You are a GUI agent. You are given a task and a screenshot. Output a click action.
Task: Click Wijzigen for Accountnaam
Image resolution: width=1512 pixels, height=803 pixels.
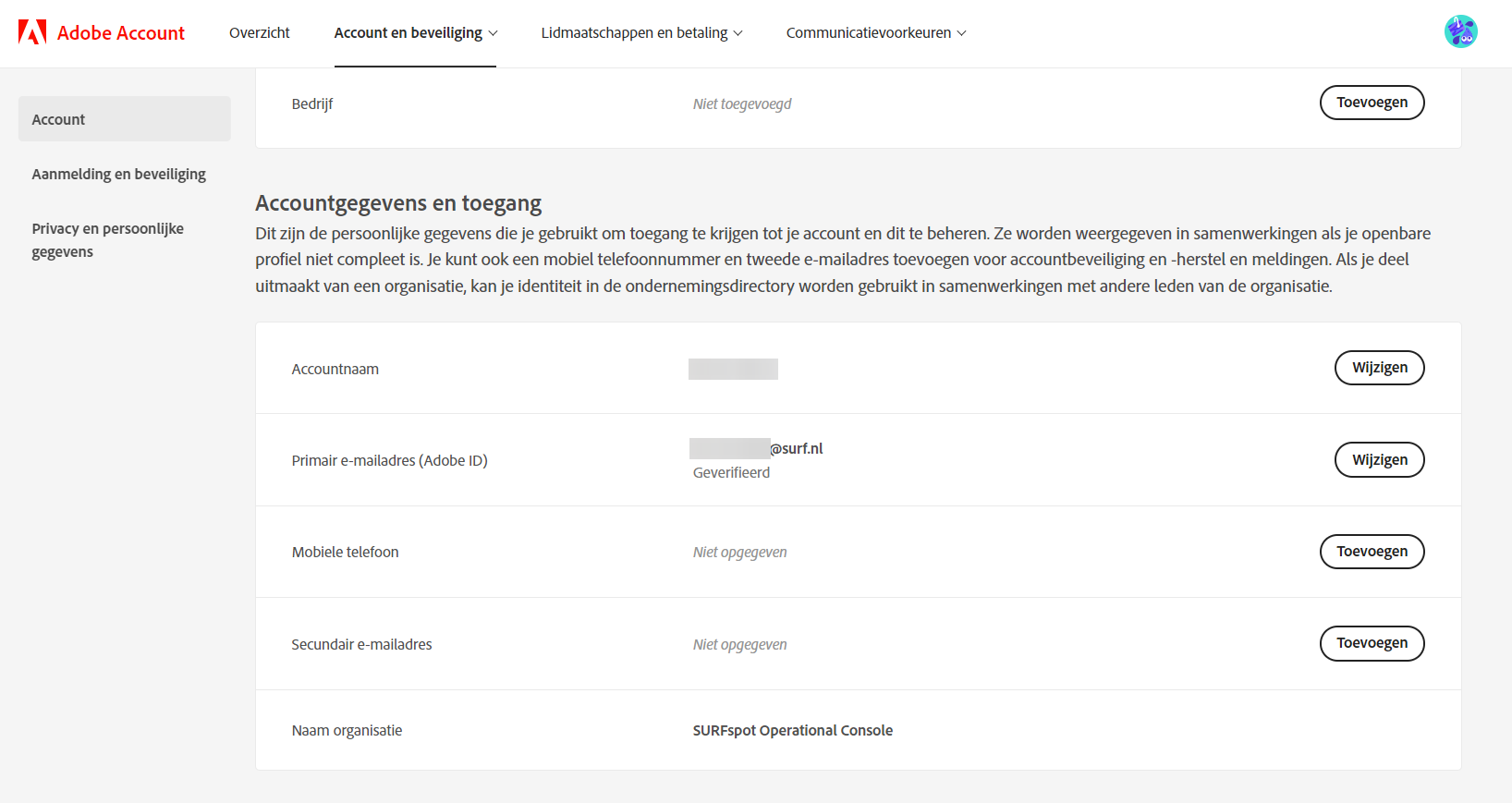coord(1379,368)
